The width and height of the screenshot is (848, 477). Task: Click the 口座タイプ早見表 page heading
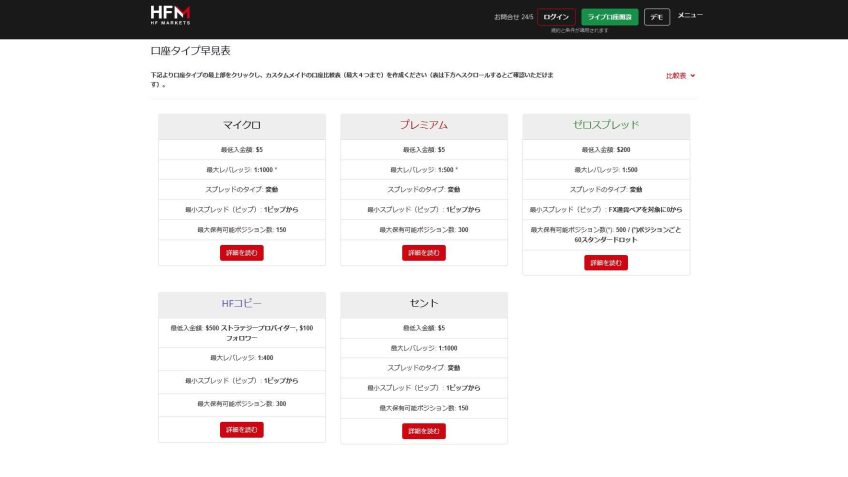(190, 51)
